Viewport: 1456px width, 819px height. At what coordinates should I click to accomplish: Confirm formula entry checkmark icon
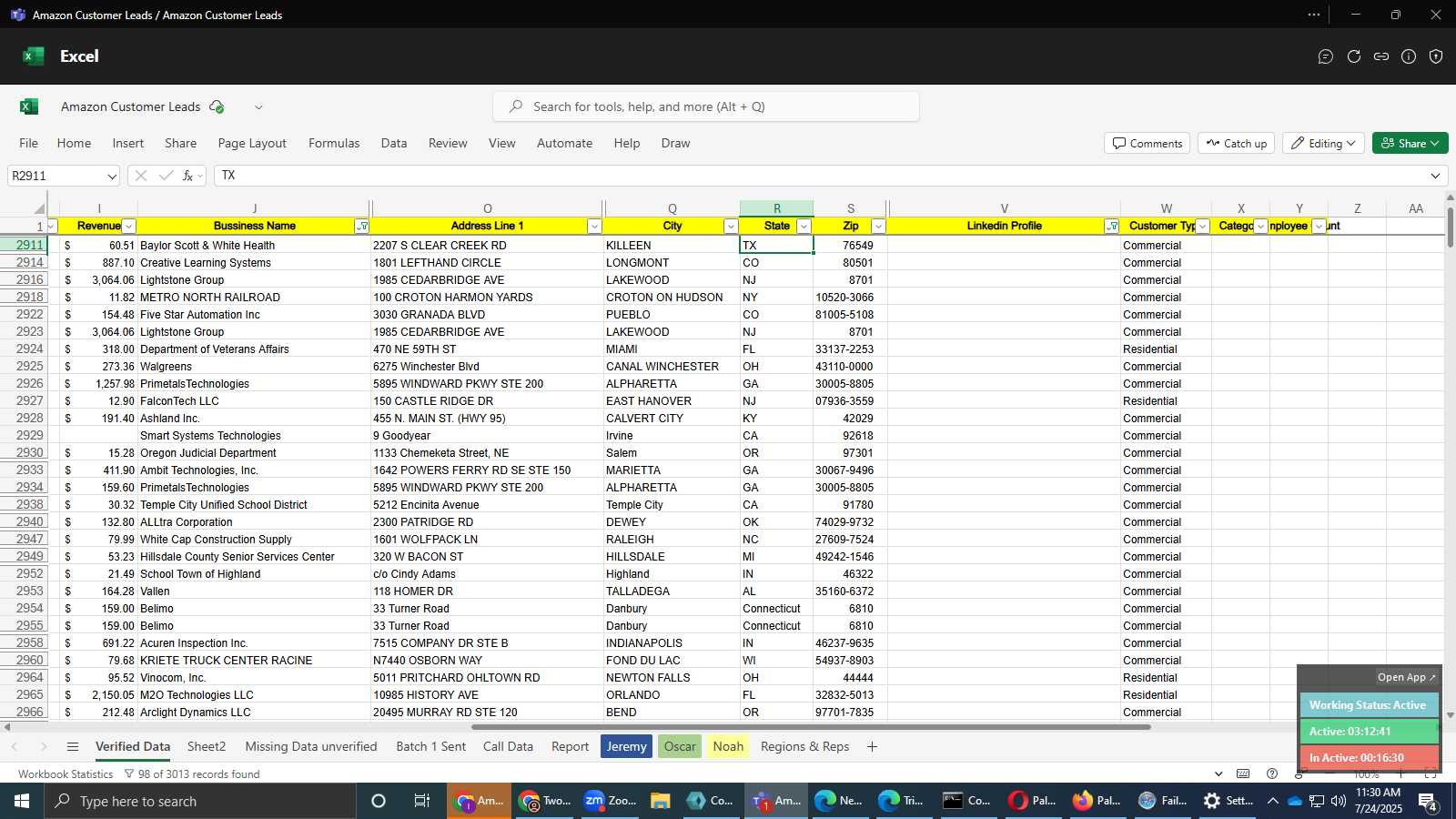[166, 176]
